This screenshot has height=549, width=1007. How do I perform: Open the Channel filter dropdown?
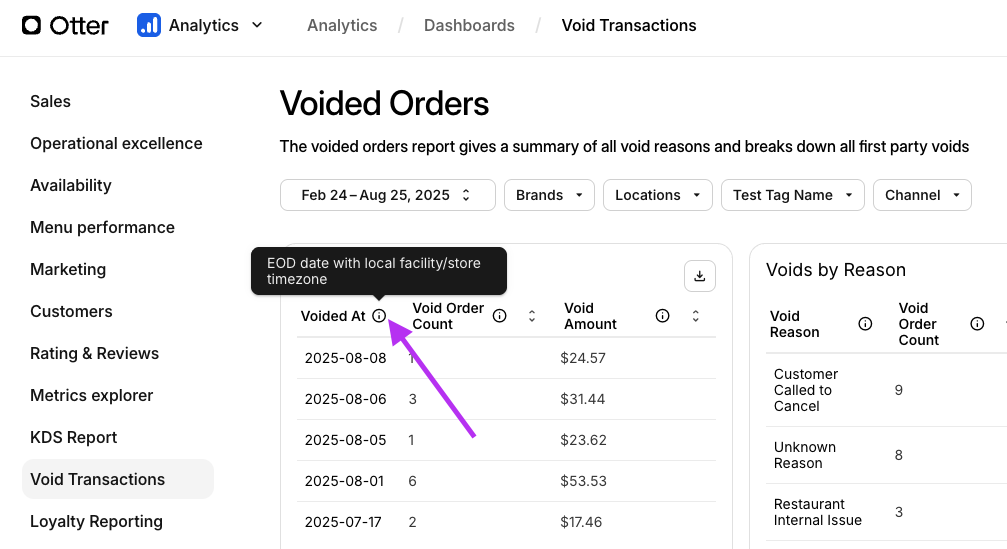pyautogui.click(x=921, y=195)
